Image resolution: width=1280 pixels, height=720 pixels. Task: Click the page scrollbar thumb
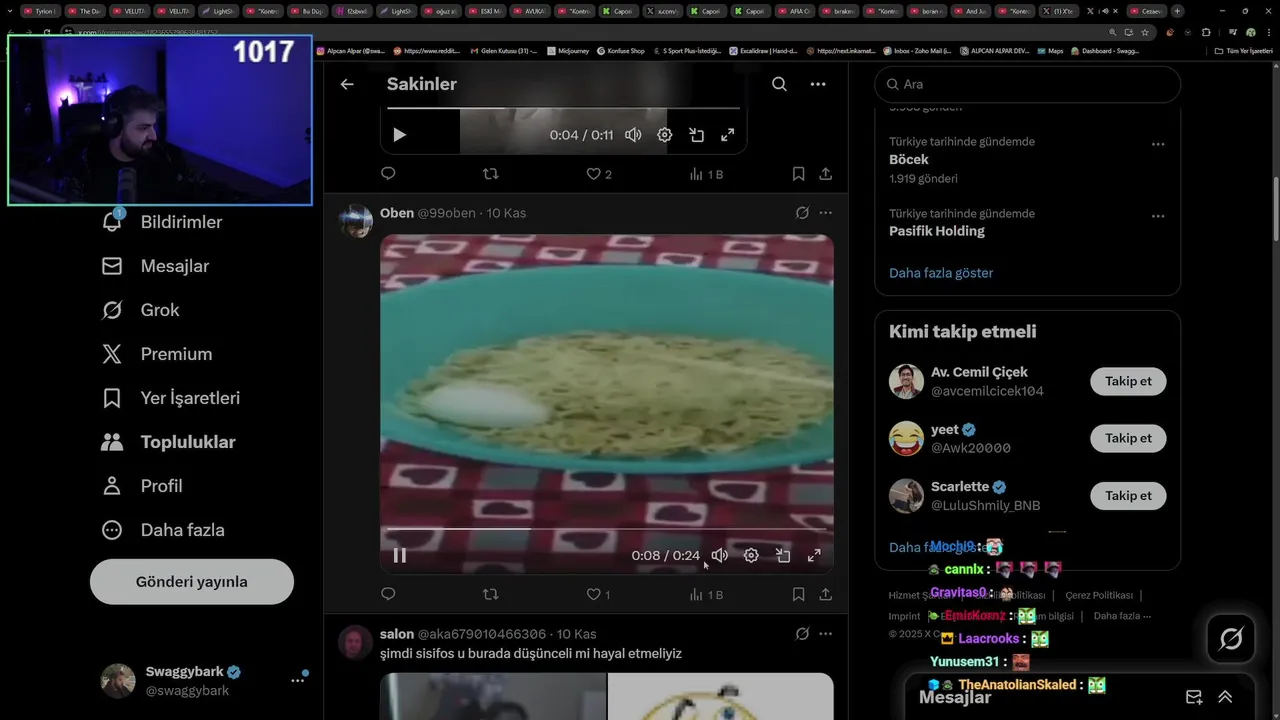(1275, 208)
